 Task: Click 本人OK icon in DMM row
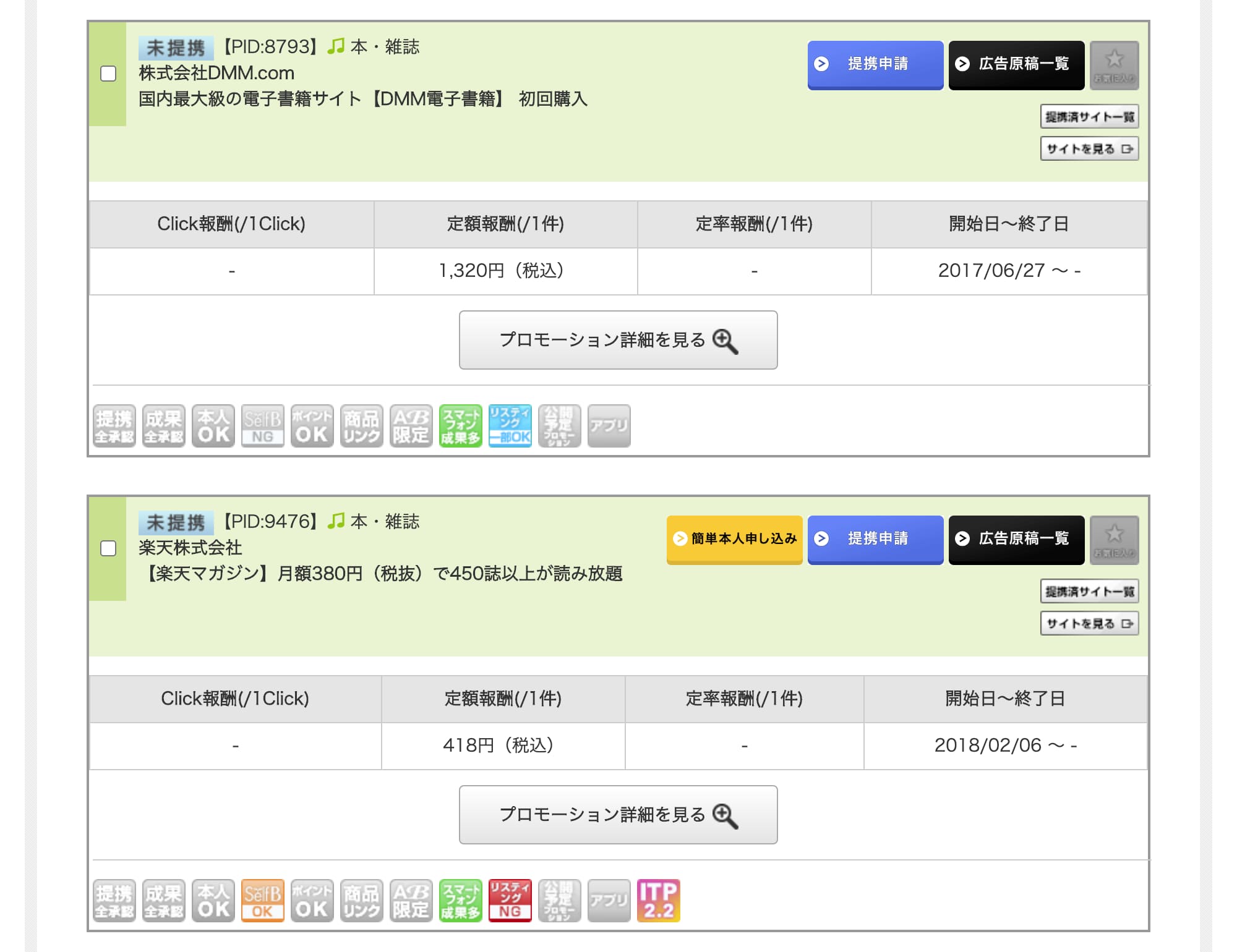tap(213, 426)
